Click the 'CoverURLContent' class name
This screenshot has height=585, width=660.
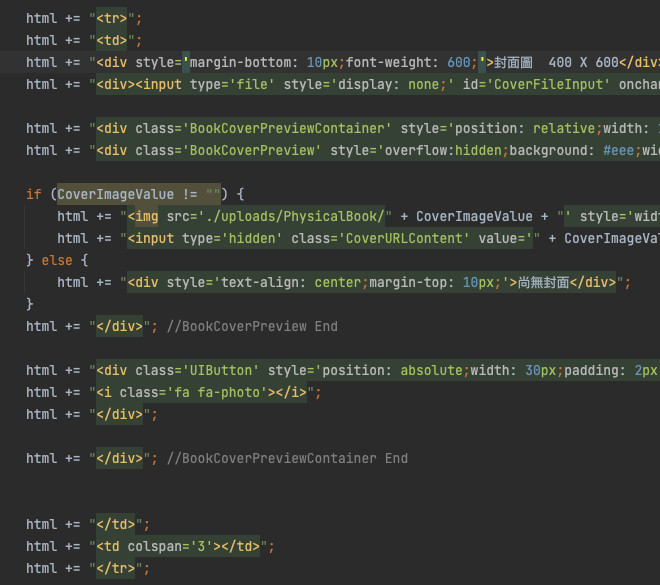coord(386,238)
